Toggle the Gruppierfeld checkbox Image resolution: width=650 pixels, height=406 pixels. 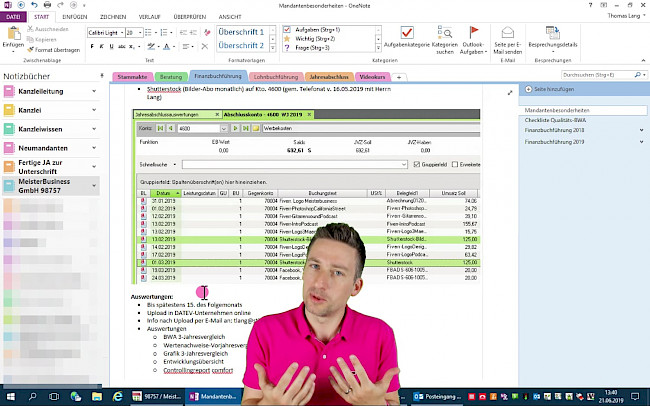(x=415, y=163)
